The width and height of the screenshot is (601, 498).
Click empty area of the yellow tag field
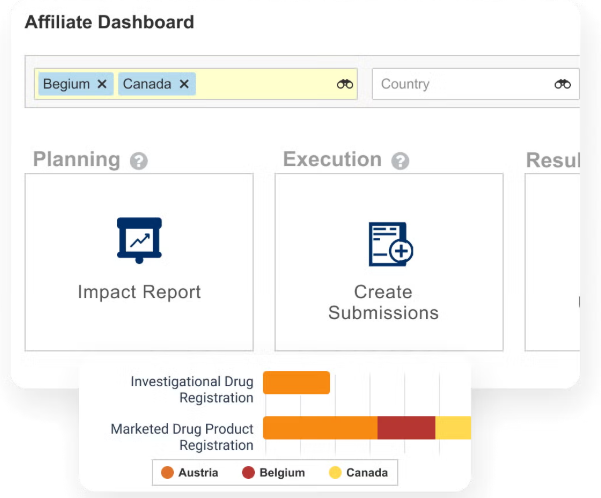click(265, 85)
